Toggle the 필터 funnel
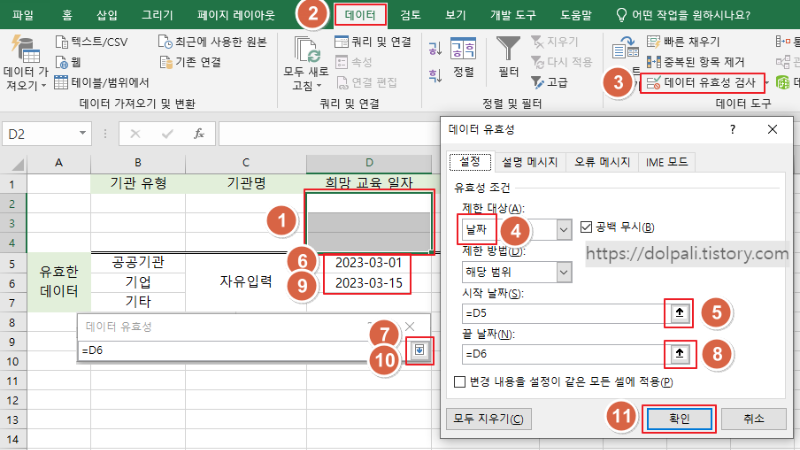The image size is (800, 450). [508, 57]
